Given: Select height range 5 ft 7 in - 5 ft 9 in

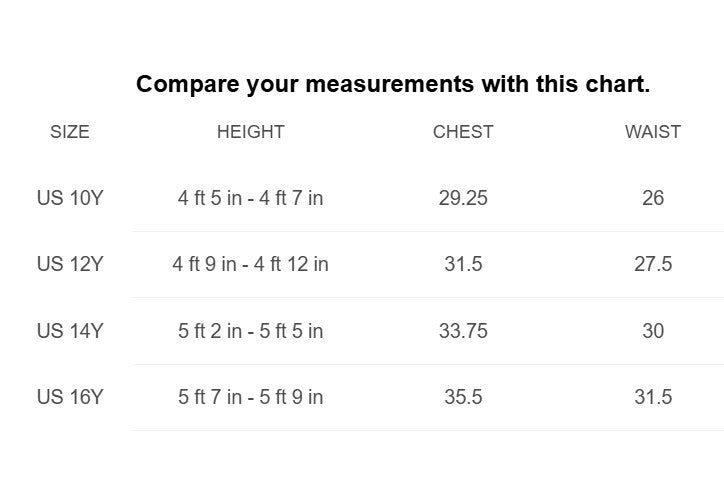Looking at the screenshot, I should coord(250,397).
